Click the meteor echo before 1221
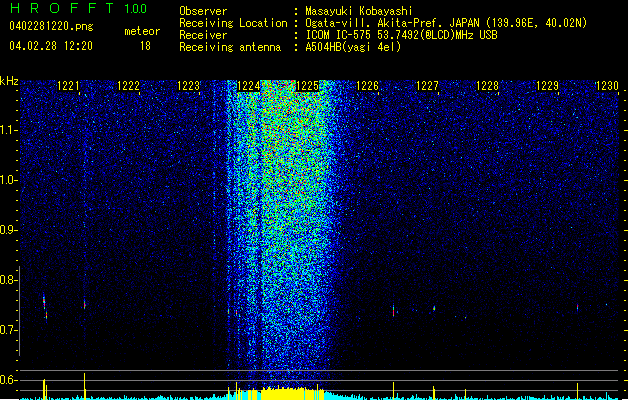This screenshot has height=400, width=629. click(45, 308)
